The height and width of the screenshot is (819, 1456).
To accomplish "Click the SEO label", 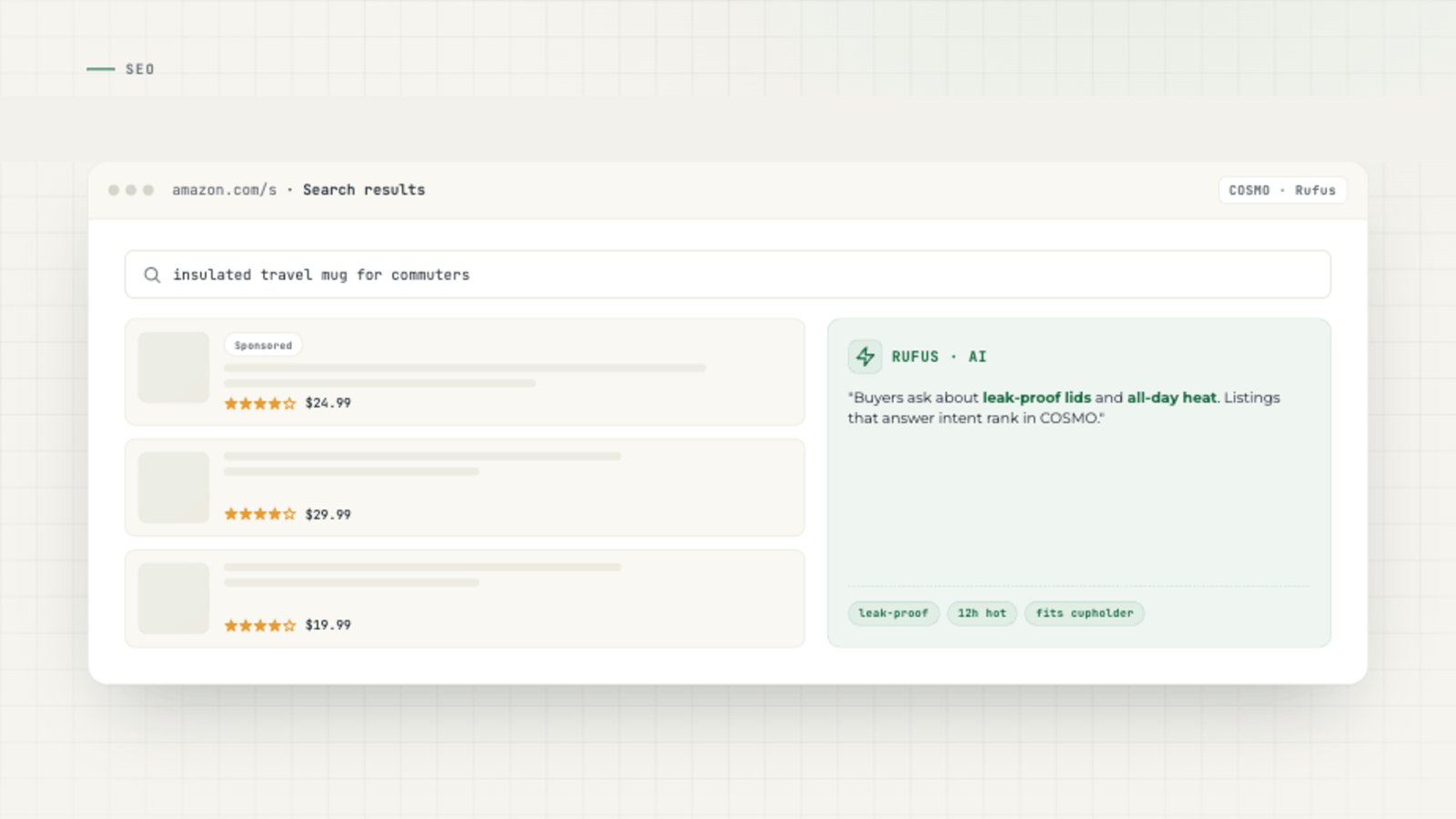I will click(x=140, y=69).
